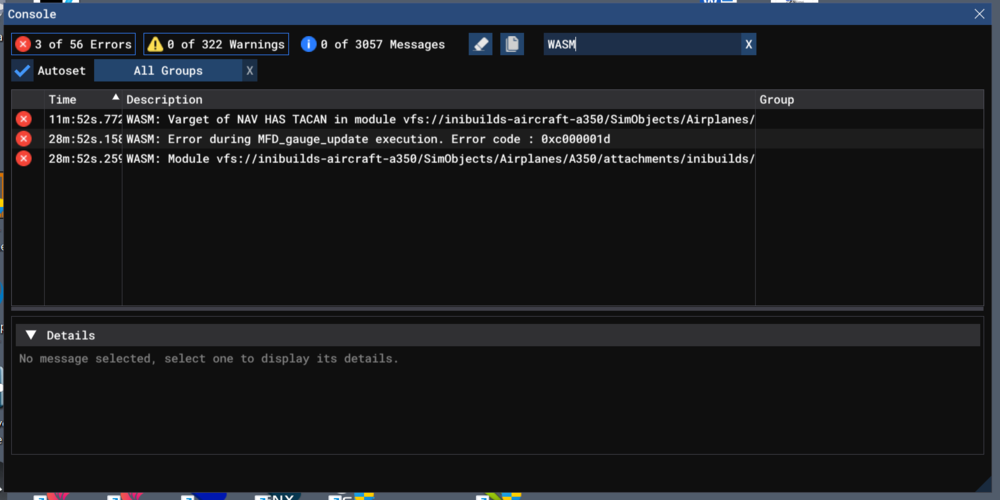Close the Console window

[x=980, y=14]
